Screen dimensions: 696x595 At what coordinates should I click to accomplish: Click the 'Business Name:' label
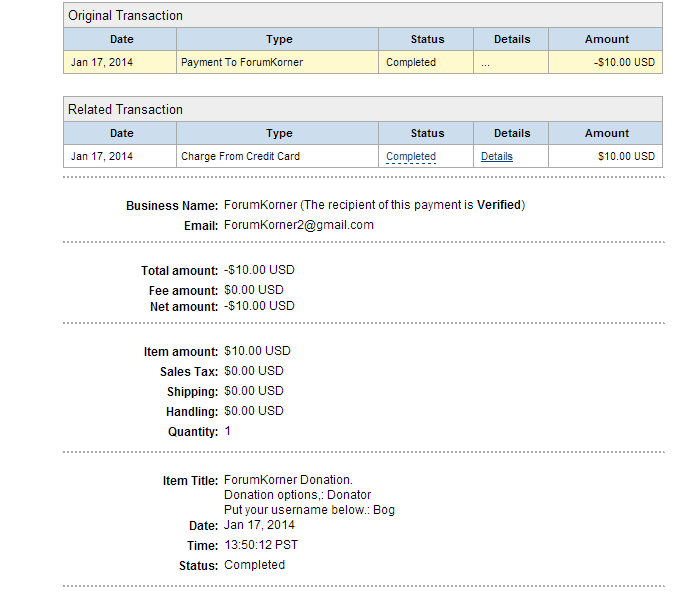[172, 206]
